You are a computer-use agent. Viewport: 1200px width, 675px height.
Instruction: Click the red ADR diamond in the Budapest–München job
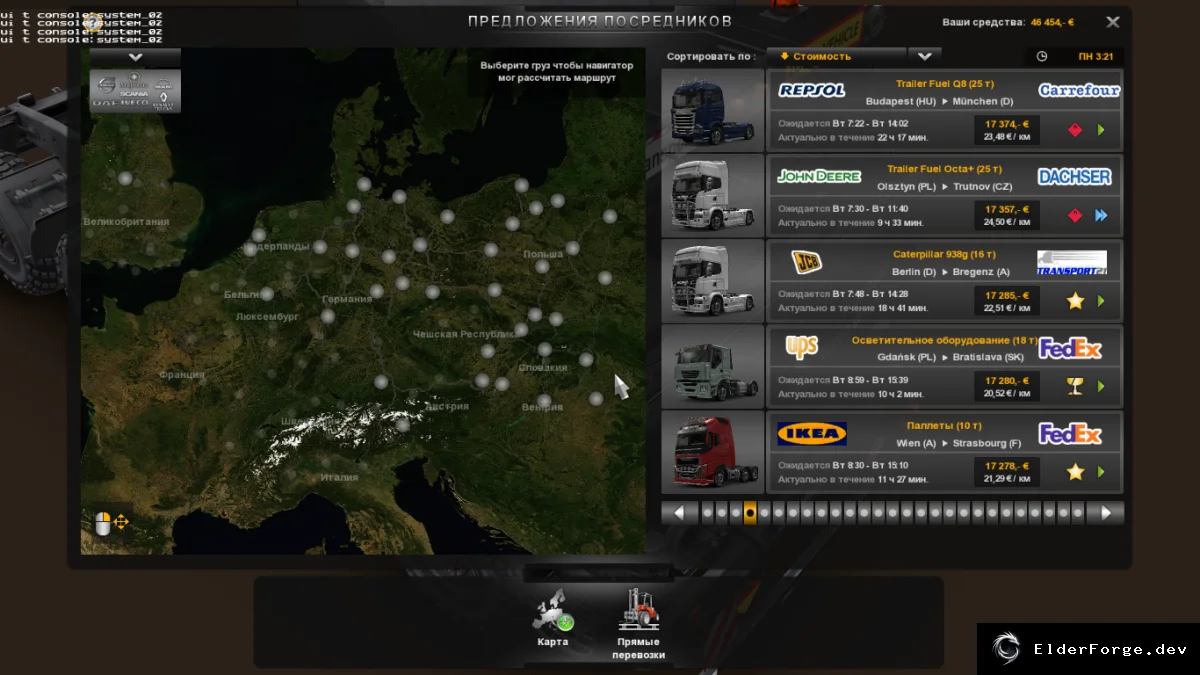tap(1075, 130)
